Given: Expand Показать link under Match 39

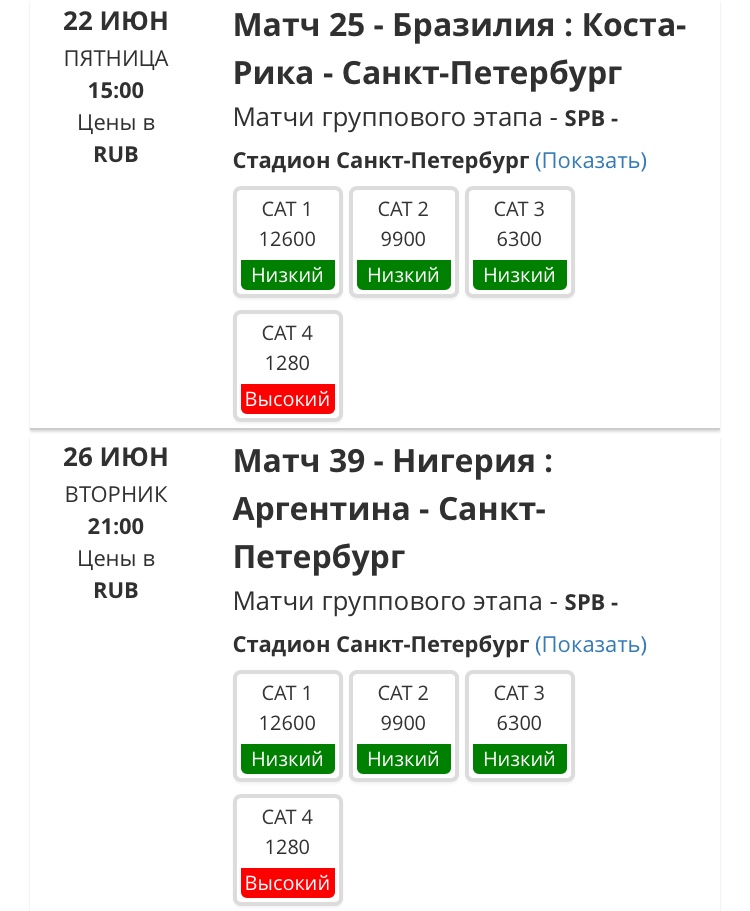Looking at the screenshot, I should [x=591, y=644].
